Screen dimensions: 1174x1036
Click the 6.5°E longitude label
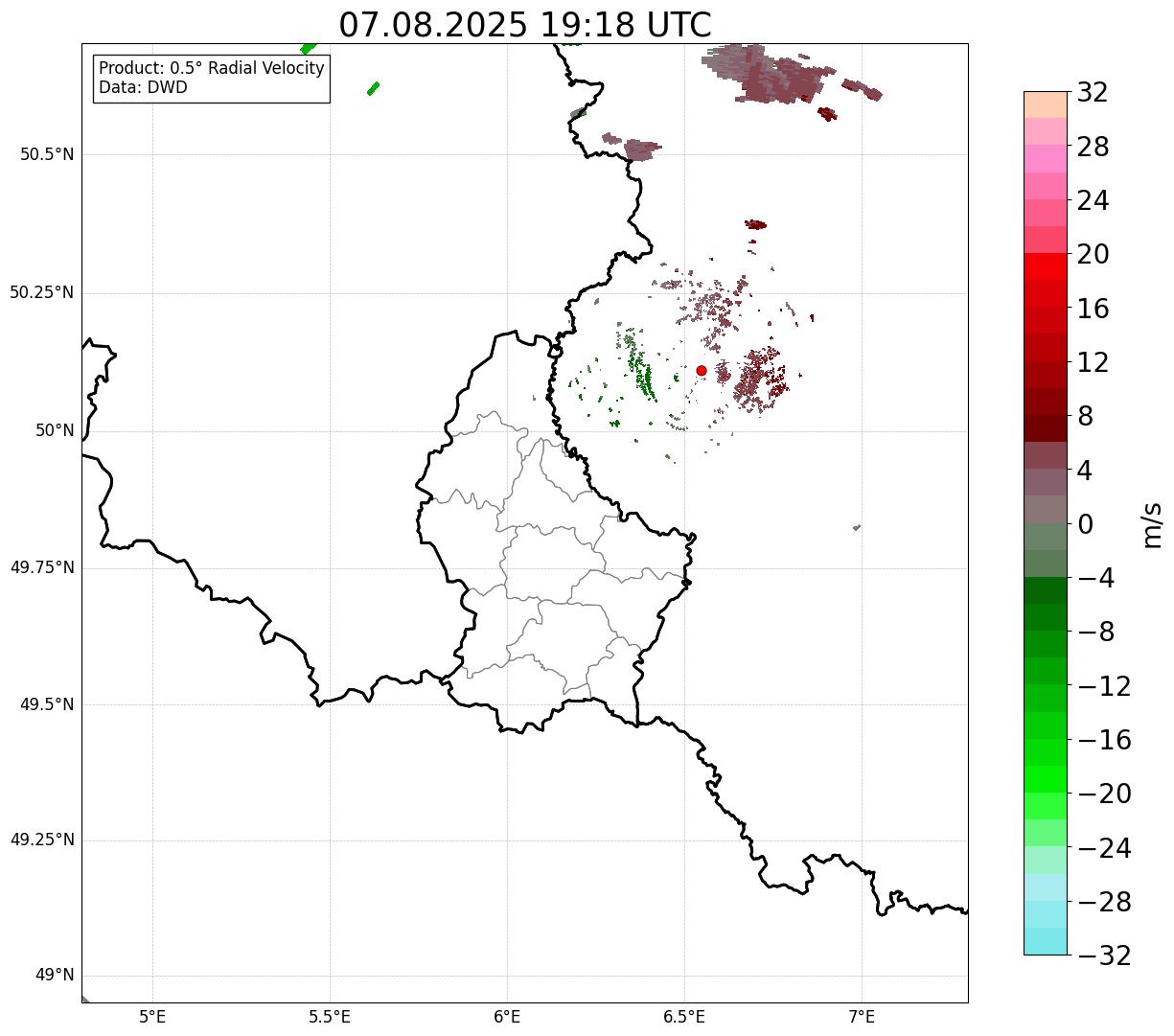684,1017
